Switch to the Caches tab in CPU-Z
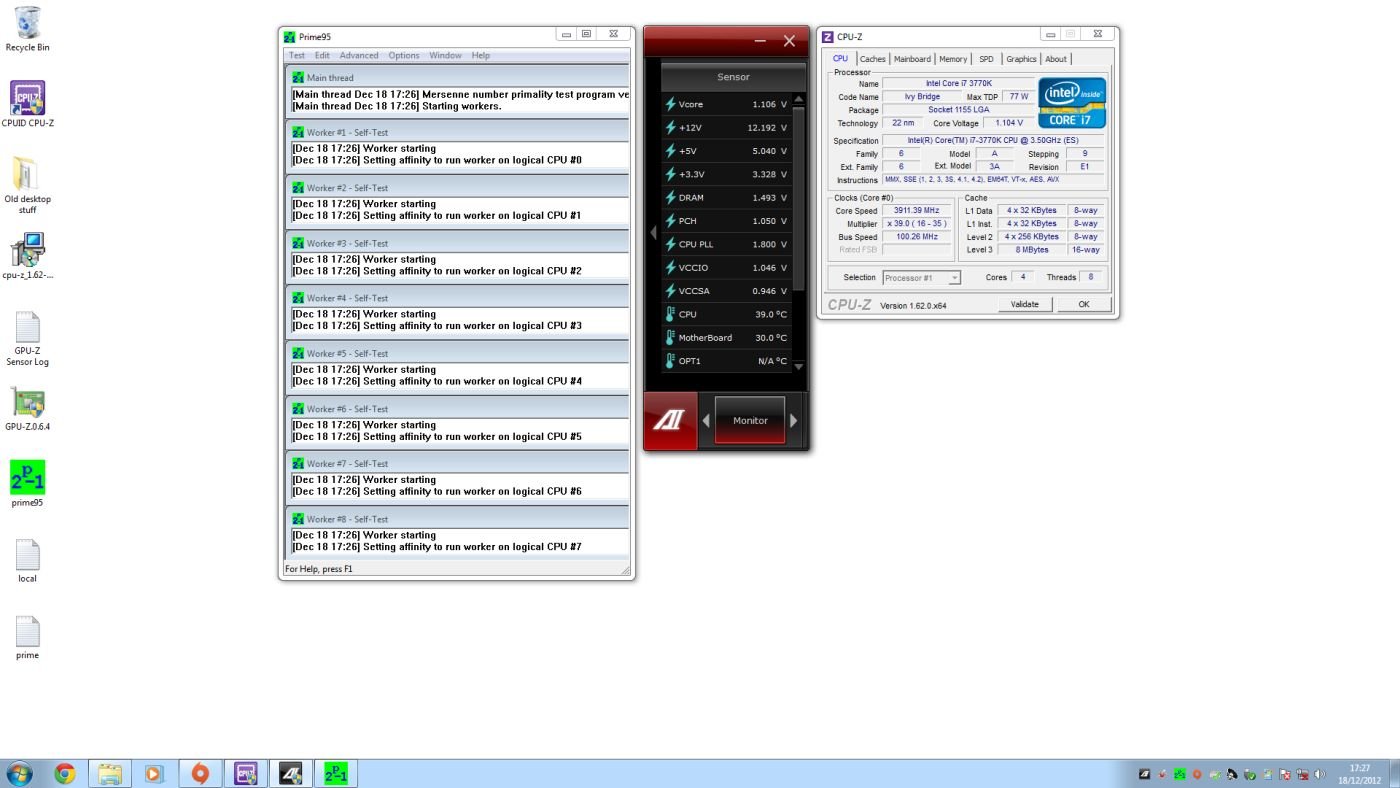Image resolution: width=1400 pixels, height=788 pixels. [x=873, y=59]
